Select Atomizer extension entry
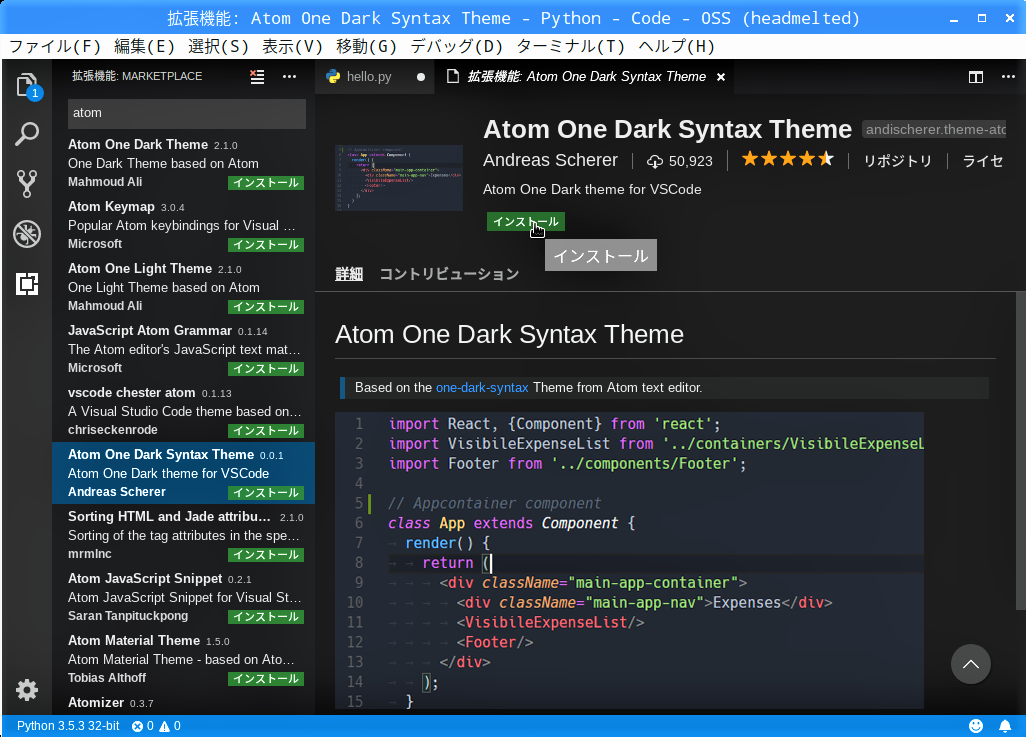The height and width of the screenshot is (737, 1026). click(x=183, y=703)
